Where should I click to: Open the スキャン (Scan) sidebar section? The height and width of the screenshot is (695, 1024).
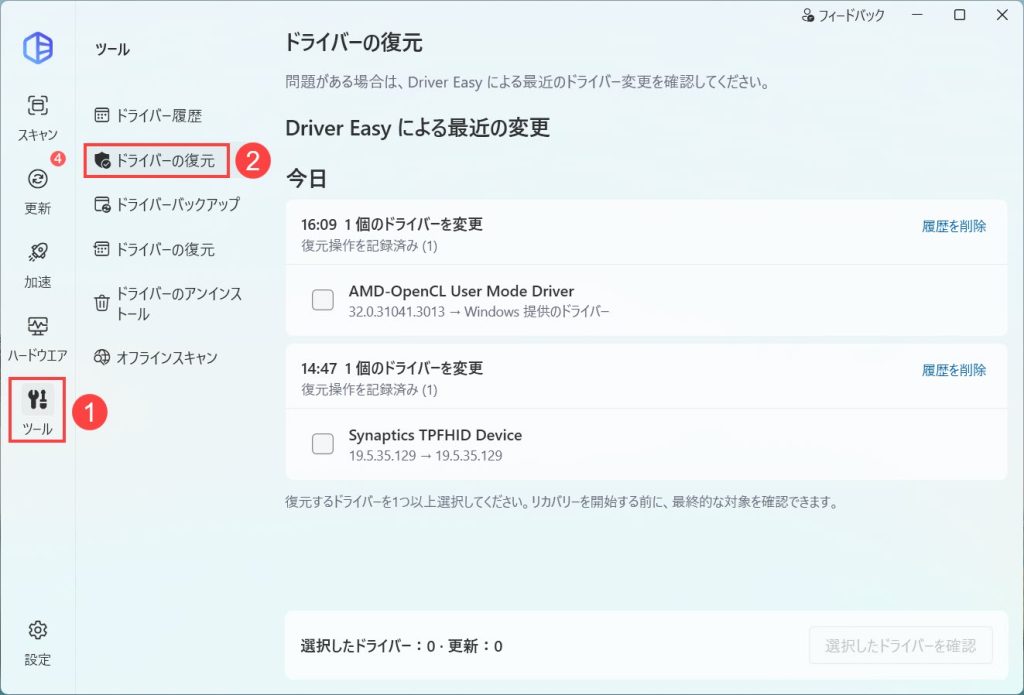click(37, 118)
